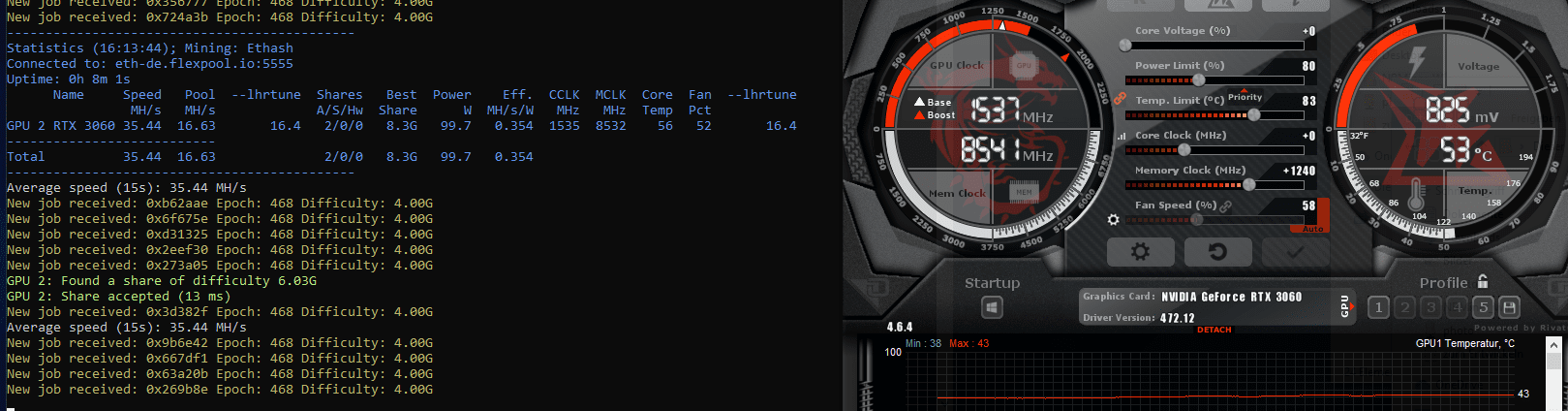Image resolution: width=1568 pixels, height=411 pixels.
Task: Click the 'GPU 2 RTX 3060' row name
Action: point(61,126)
